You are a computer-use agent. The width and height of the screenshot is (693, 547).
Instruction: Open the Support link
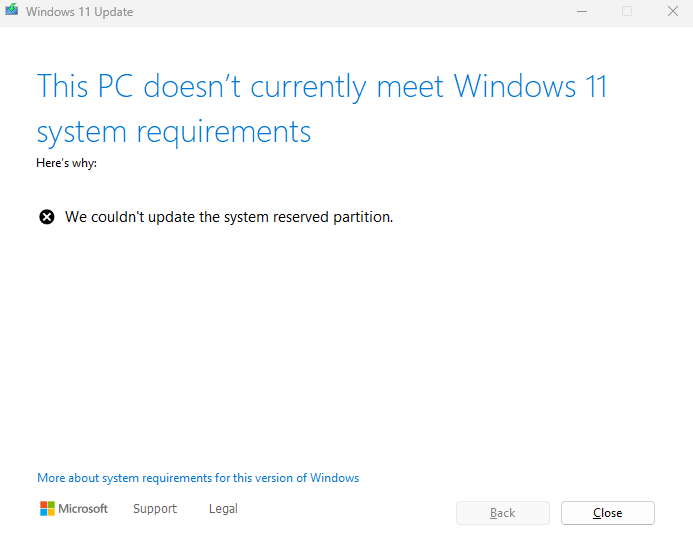155,509
